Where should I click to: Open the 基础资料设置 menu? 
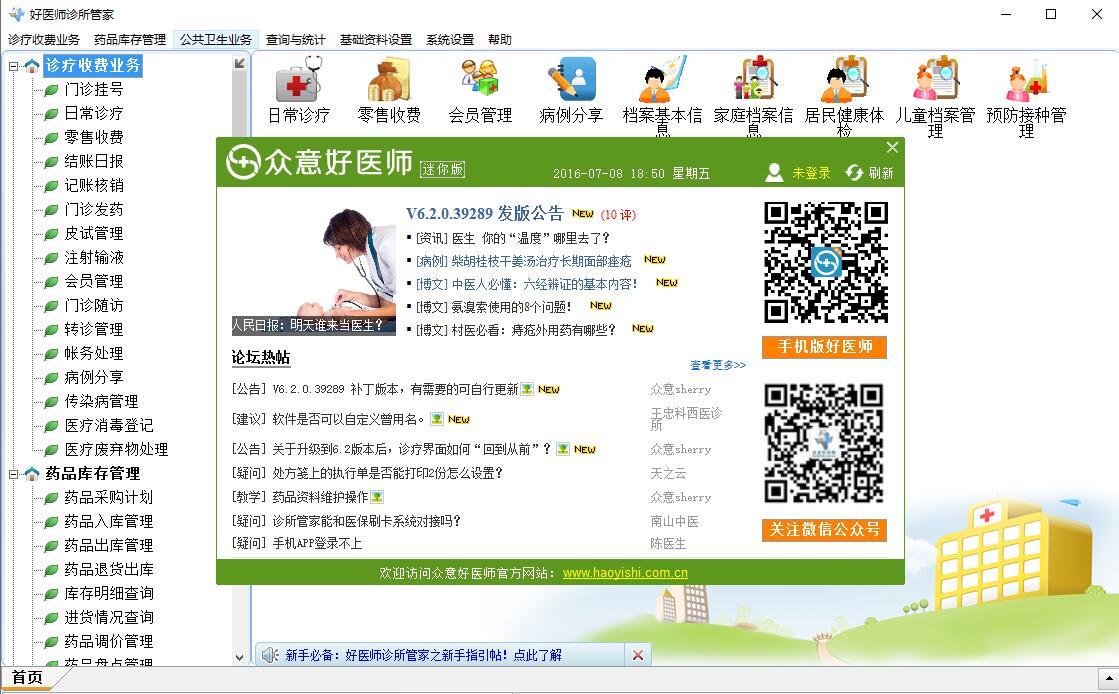[x=376, y=39]
